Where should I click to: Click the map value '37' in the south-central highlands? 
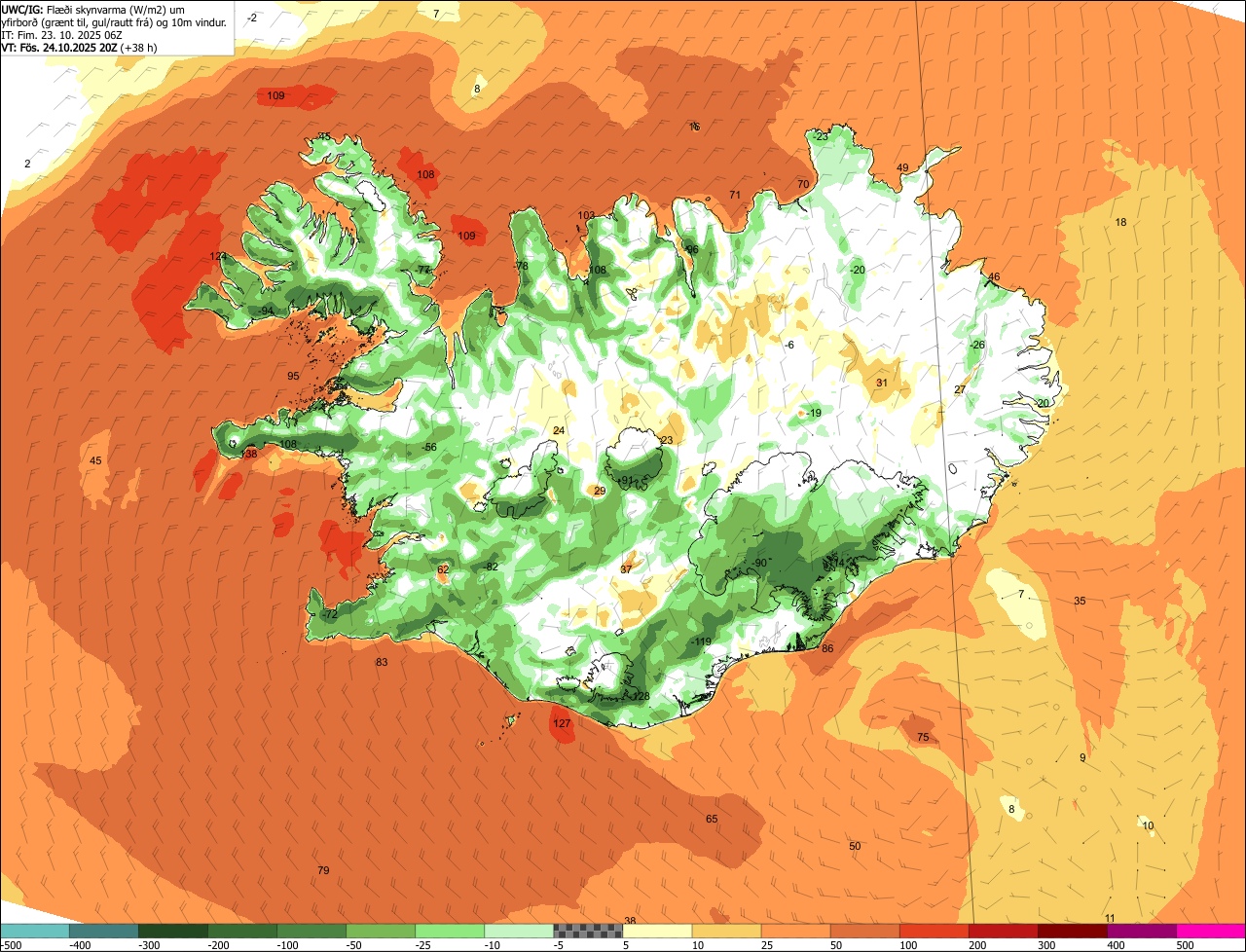pos(626,568)
